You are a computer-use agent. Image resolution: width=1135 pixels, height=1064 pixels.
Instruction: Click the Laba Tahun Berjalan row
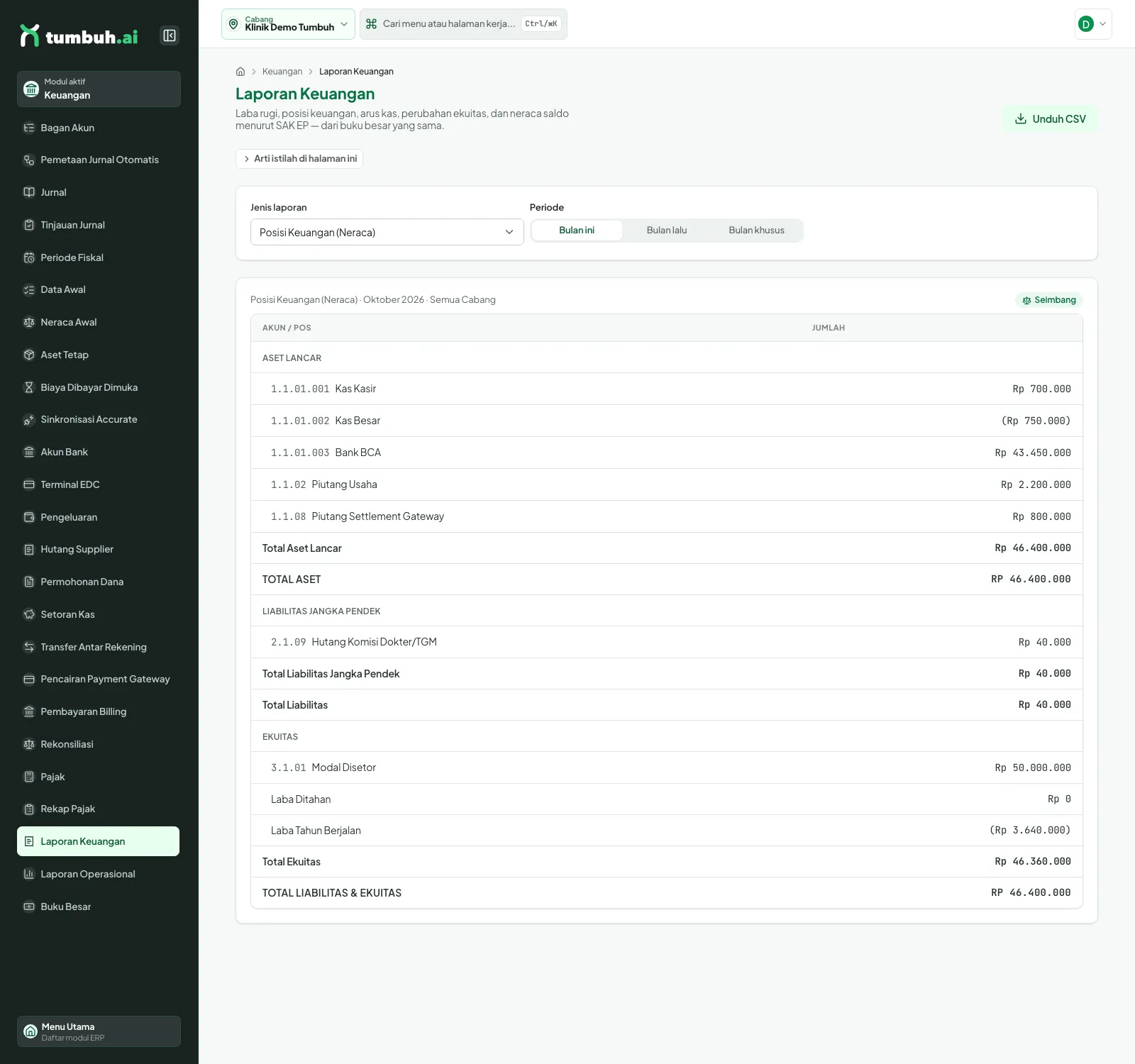coord(667,831)
